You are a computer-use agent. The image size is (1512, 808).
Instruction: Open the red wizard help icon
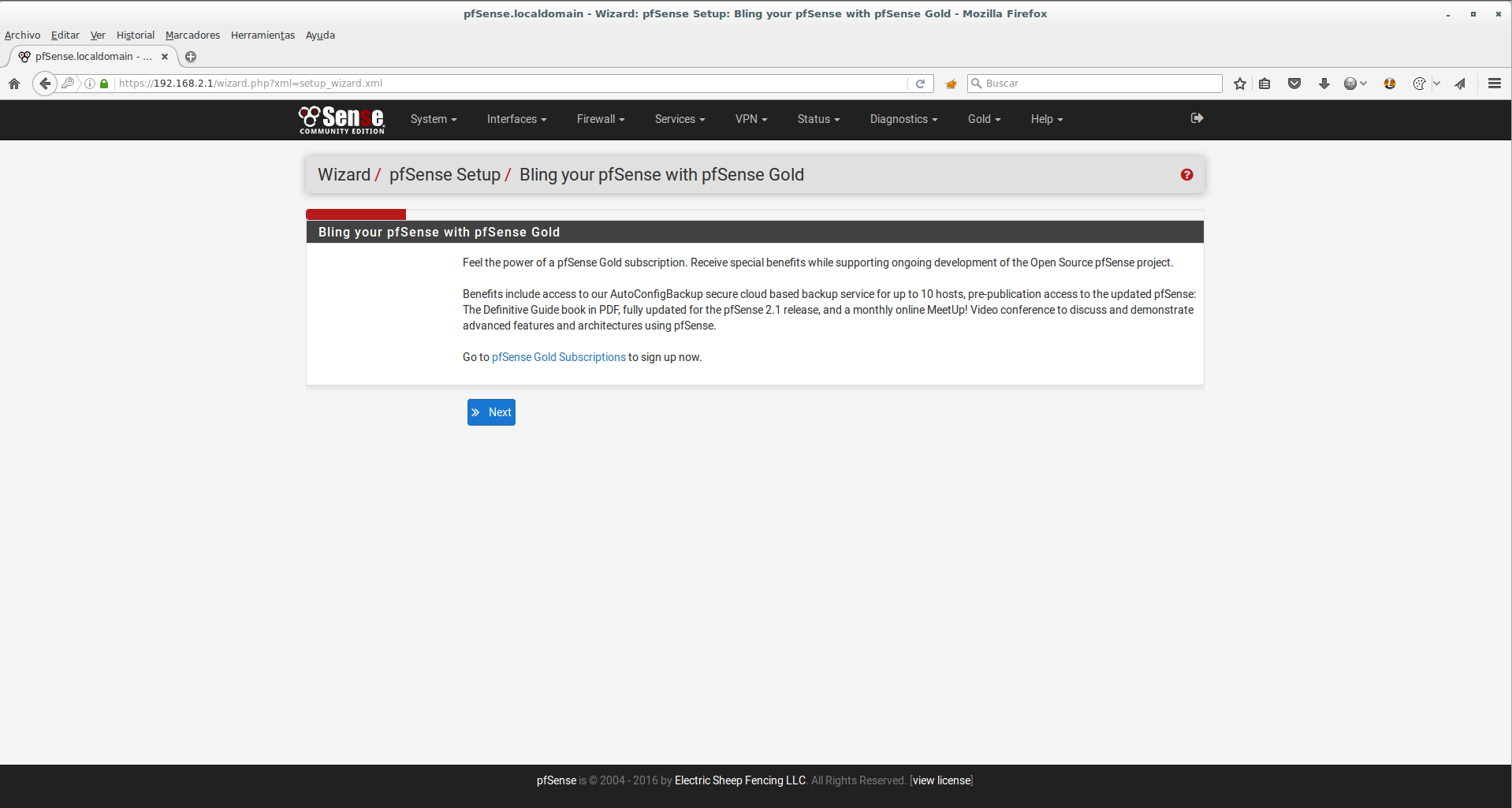[x=1186, y=175]
